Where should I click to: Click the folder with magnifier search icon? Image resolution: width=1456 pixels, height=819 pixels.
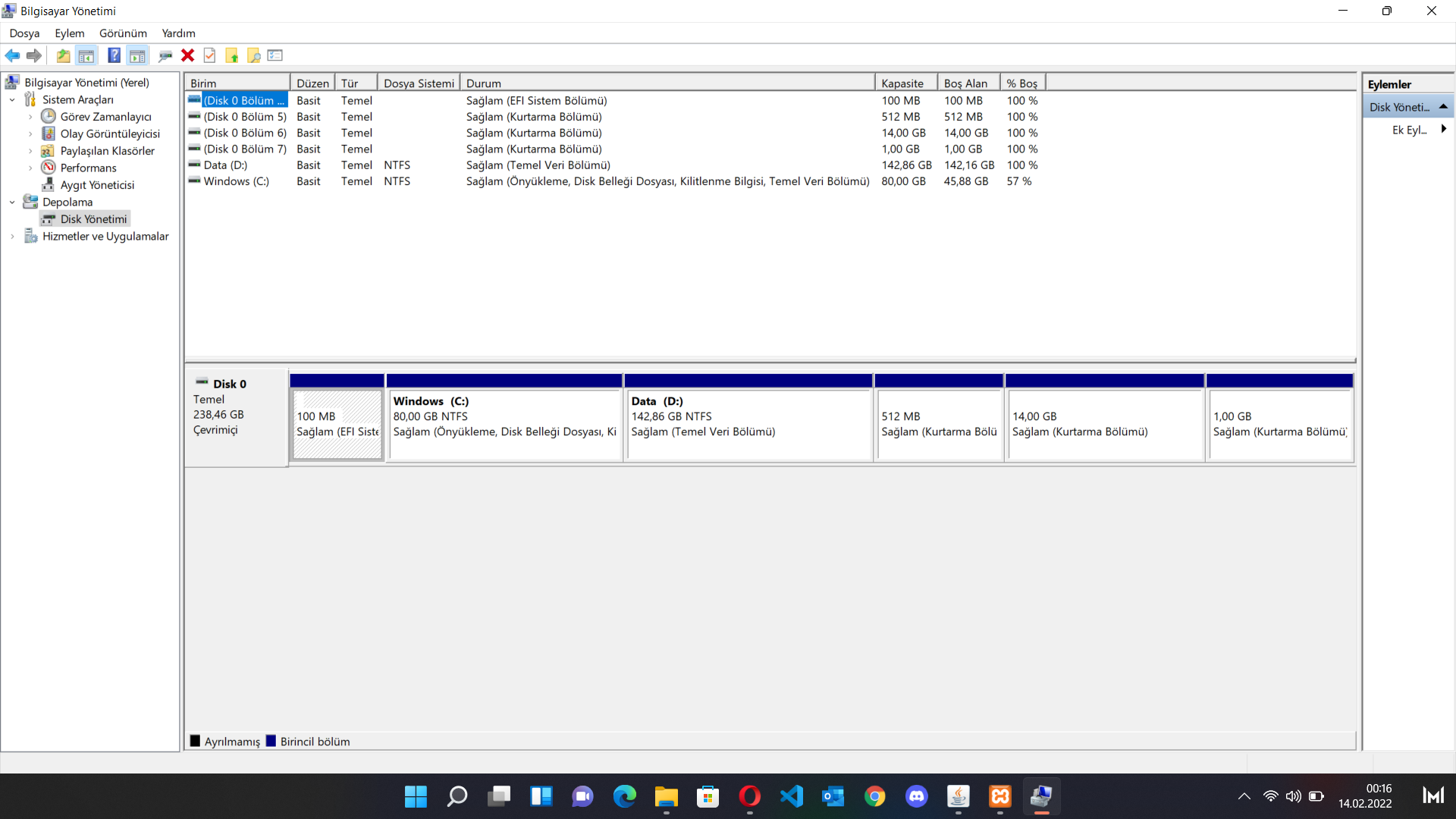coord(254,55)
